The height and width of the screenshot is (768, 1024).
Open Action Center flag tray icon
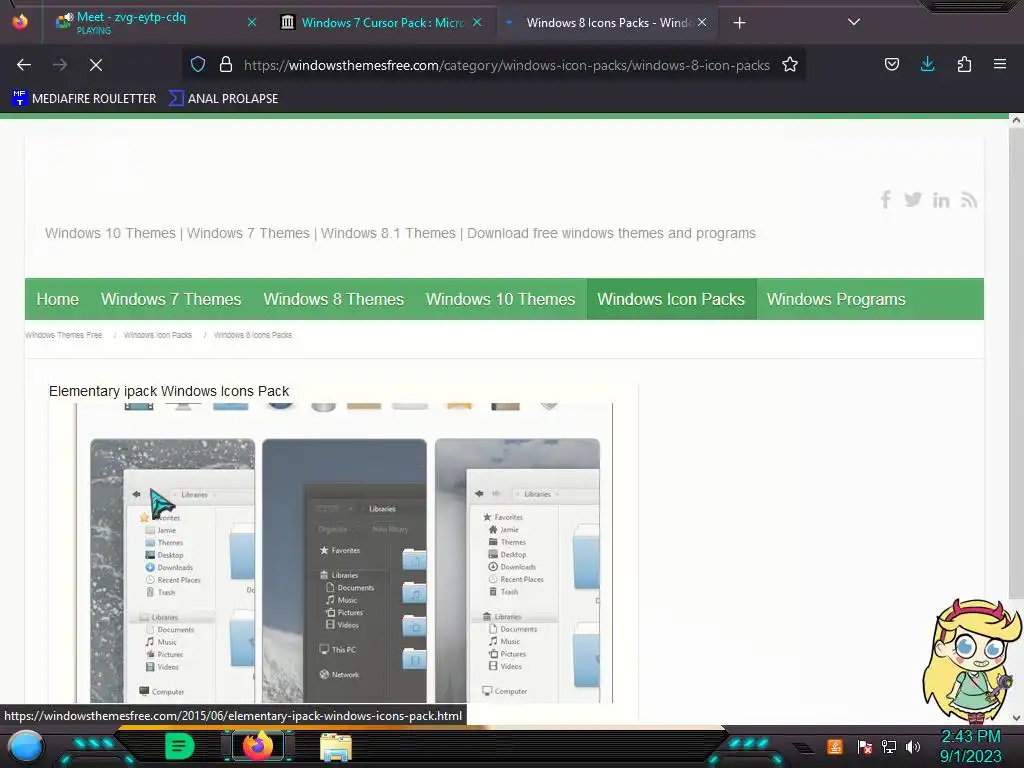865,747
